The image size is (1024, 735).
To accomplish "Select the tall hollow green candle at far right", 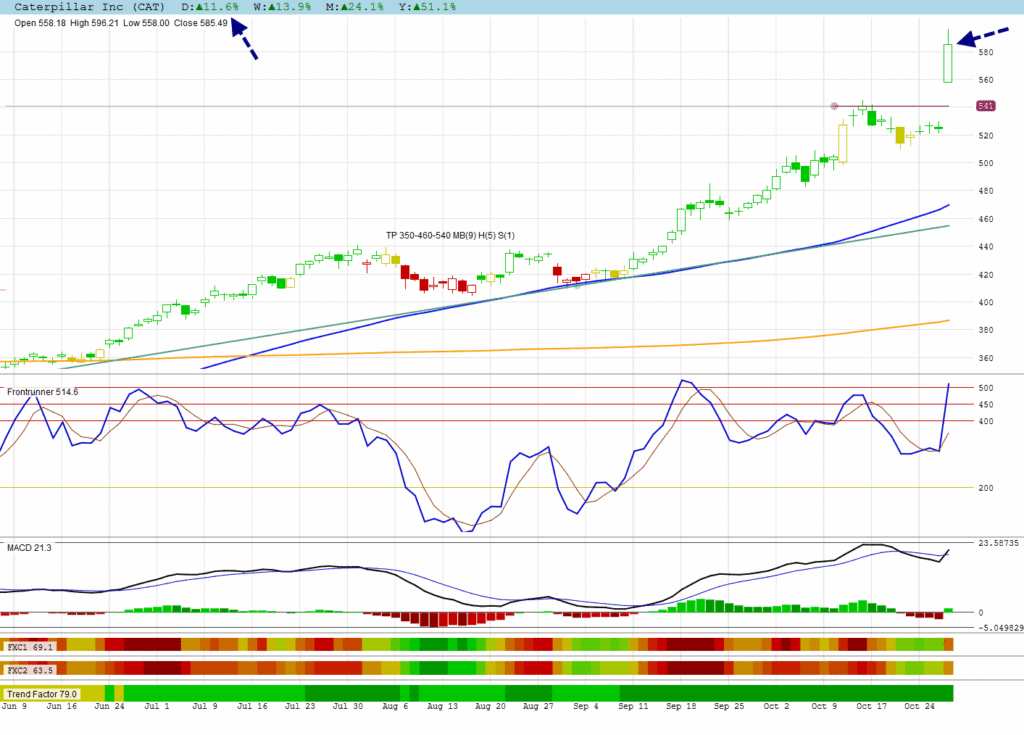I will point(947,63).
